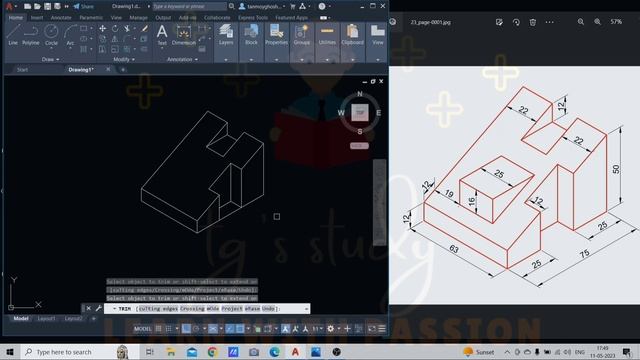Toggle ortho mode in status bar
This screenshot has height=360, width=640.
pos(186,329)
